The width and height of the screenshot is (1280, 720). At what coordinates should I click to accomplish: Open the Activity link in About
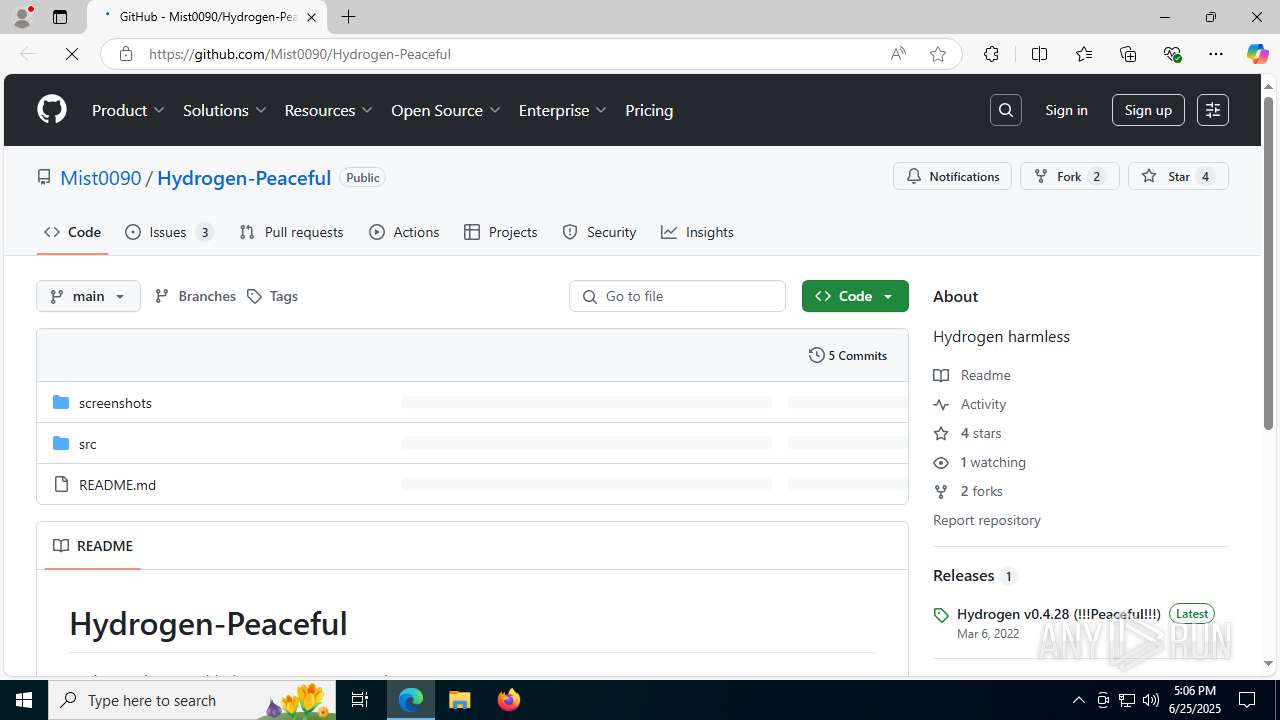[970, 404]
